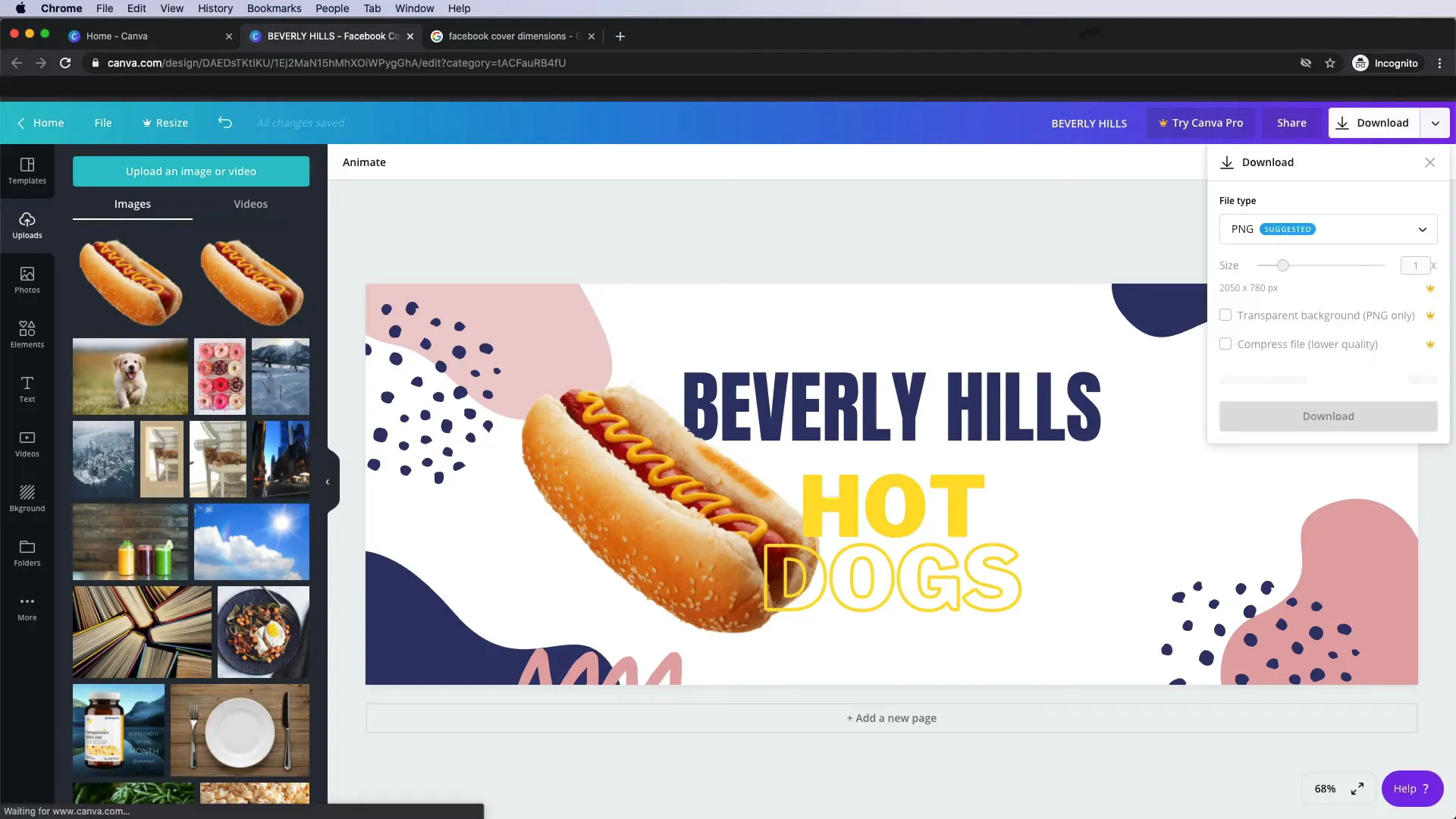Click Add a new page

coord(891,718)
